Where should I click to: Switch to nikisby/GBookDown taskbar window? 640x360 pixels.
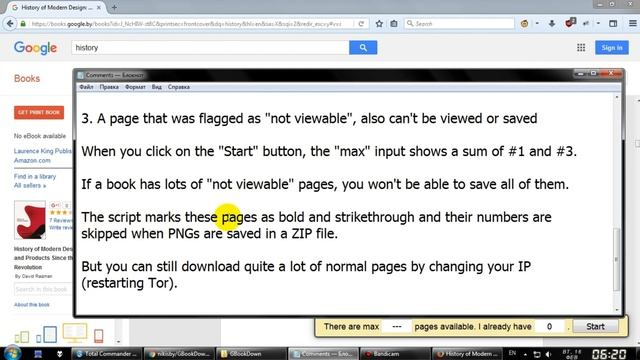(x=179, y=354)
